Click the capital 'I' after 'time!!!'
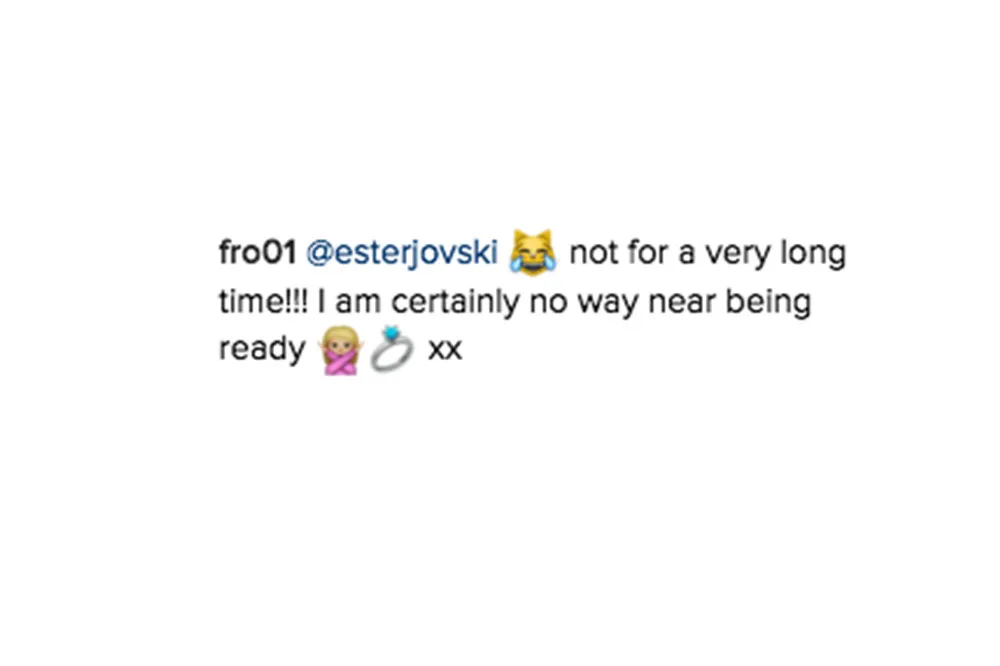This screenshot has height=666, width=1000. (321, 301)
